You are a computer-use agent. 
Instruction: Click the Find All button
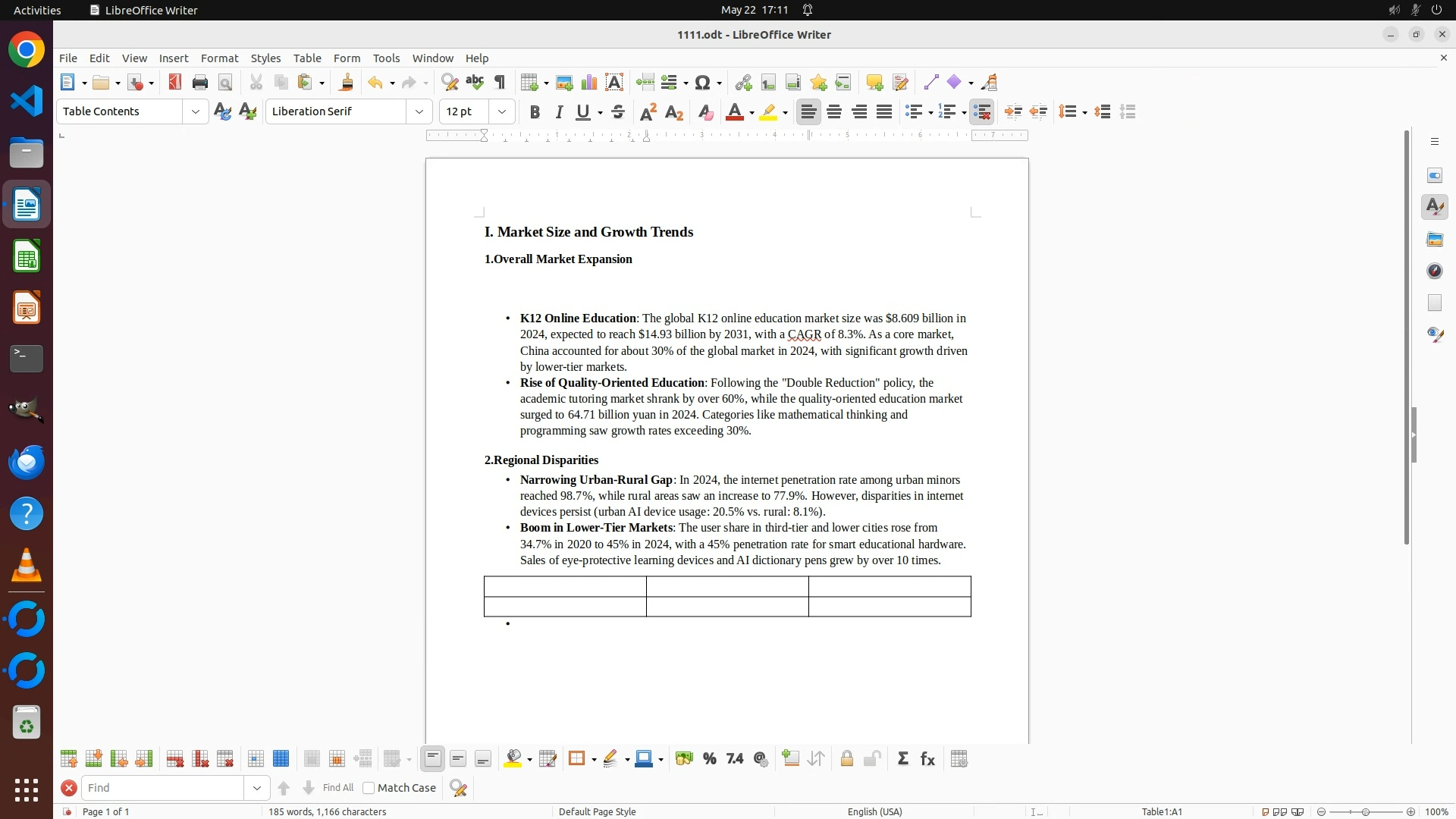(338, 788)
